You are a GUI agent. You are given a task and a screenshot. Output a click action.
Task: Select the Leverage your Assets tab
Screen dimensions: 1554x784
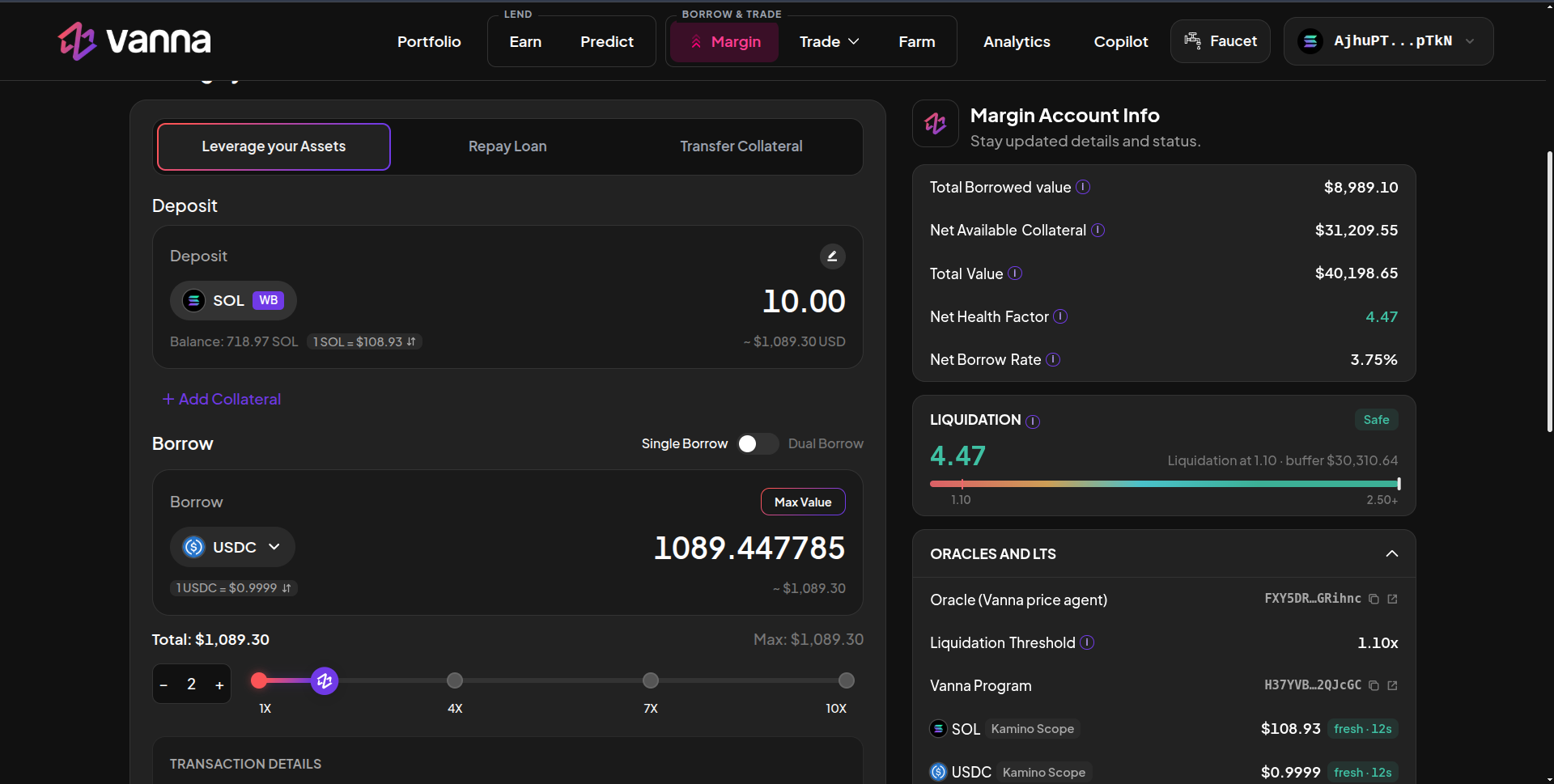point(274,146)
